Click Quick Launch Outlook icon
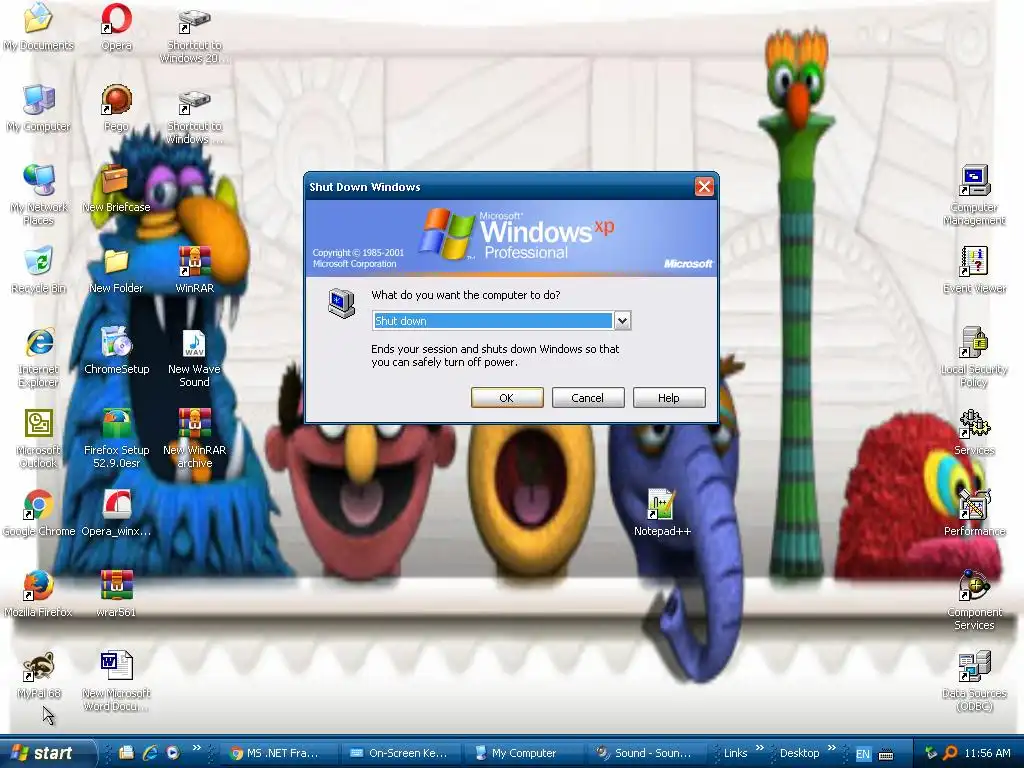 (127, 753)
